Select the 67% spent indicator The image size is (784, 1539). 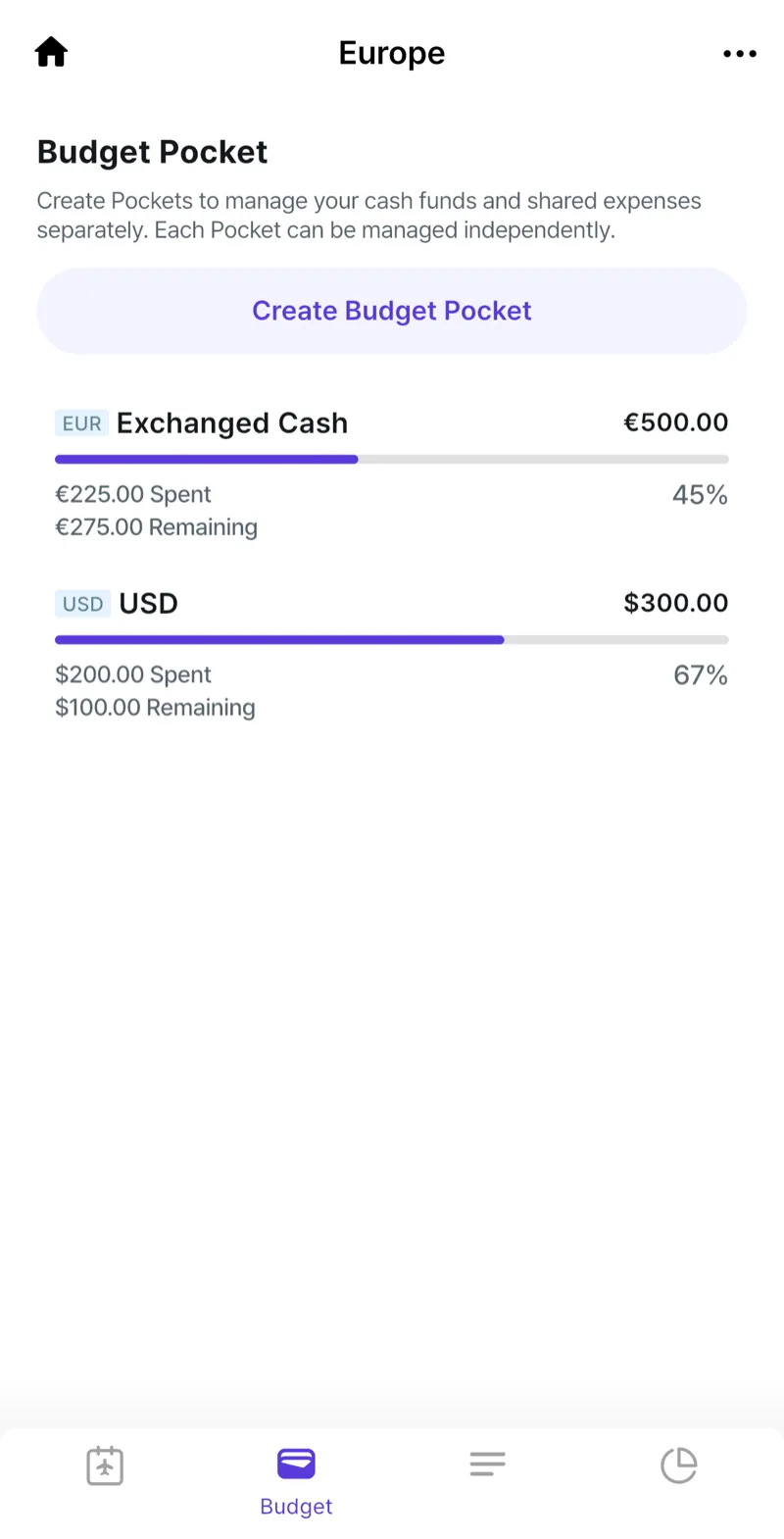700,675
